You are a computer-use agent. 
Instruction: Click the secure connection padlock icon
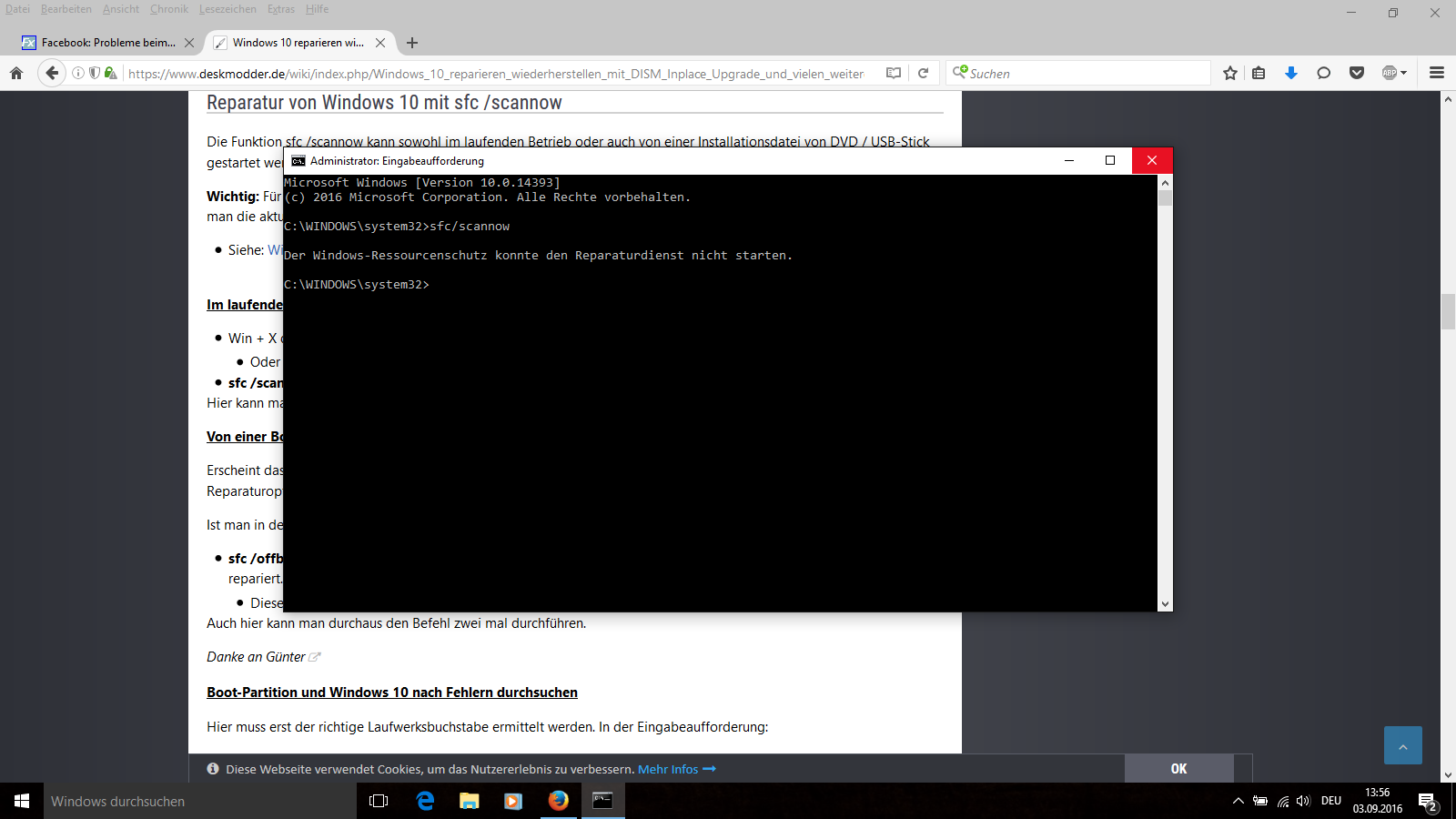pos(110,73)
